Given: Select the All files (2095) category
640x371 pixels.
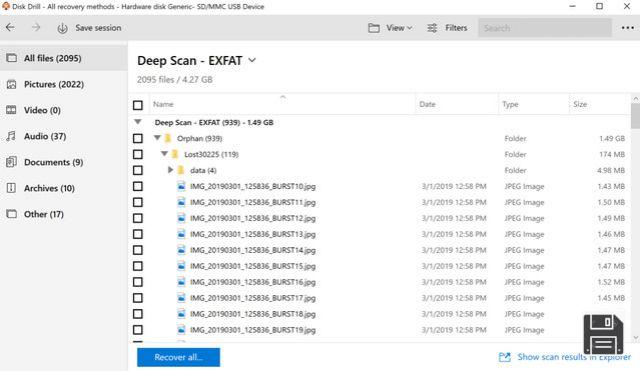Looking at the screenshot, I should click(x=64, y=58).
